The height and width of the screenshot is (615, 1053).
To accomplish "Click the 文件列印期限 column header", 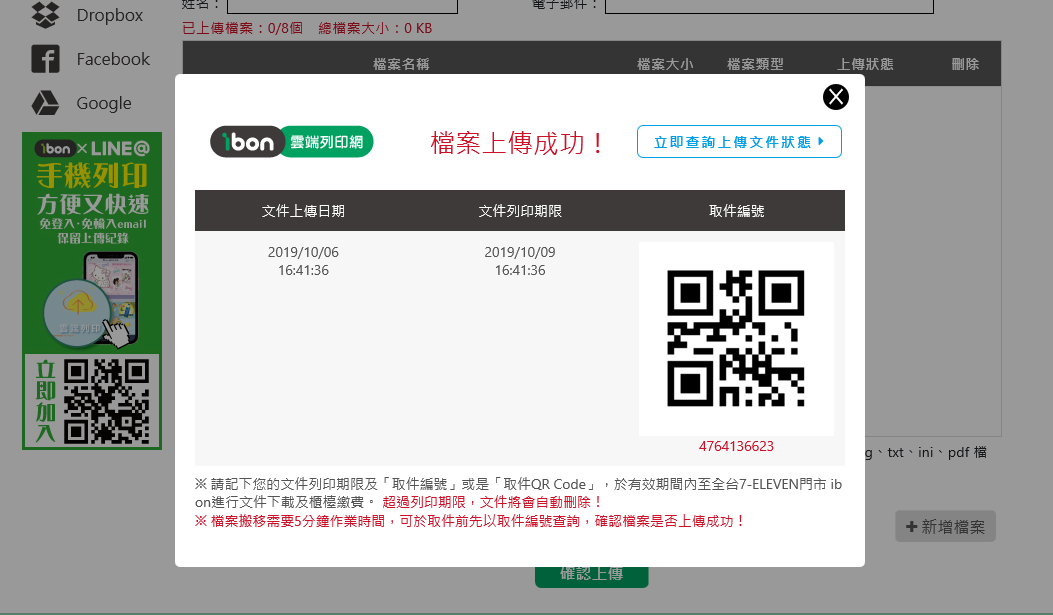I will (520, 211).
